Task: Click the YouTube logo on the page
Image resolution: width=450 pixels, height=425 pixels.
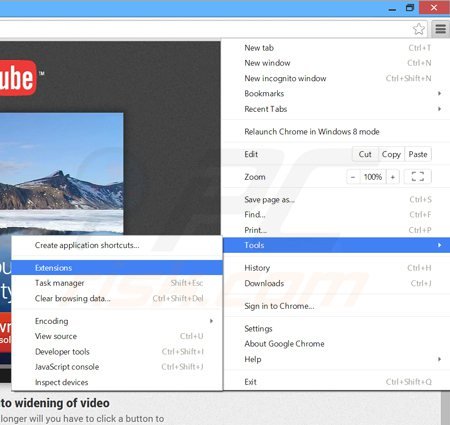Action: 18,78
